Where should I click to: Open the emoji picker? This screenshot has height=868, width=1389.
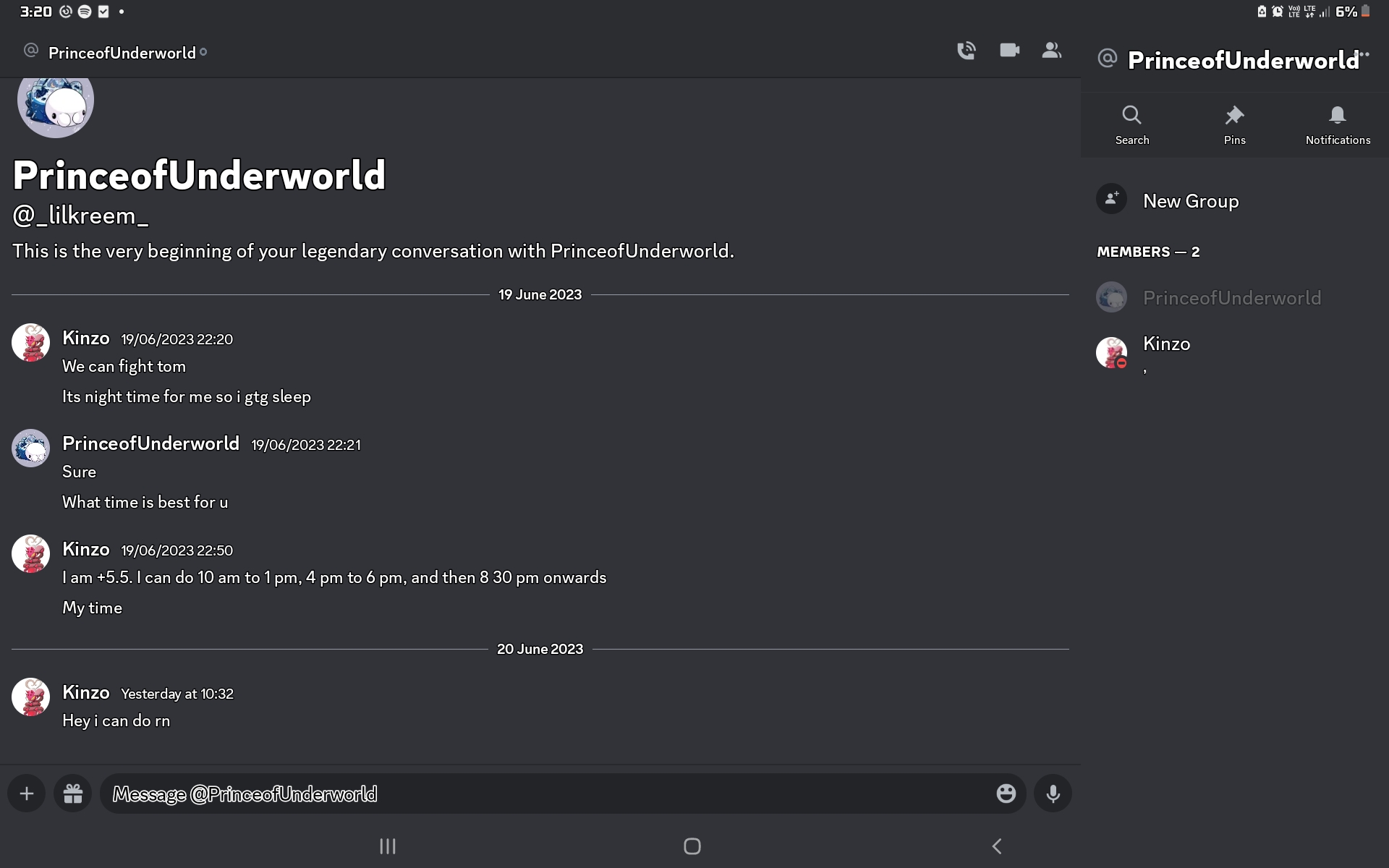pyautogui.click(x=1006, y=793)
